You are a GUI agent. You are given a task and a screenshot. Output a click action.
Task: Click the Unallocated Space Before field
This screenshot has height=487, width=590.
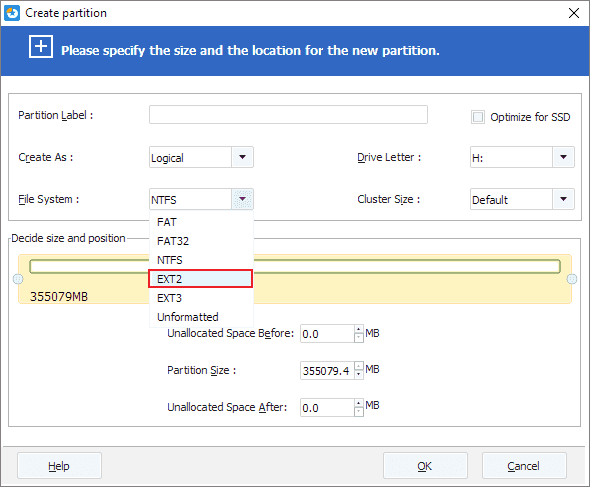327,334
